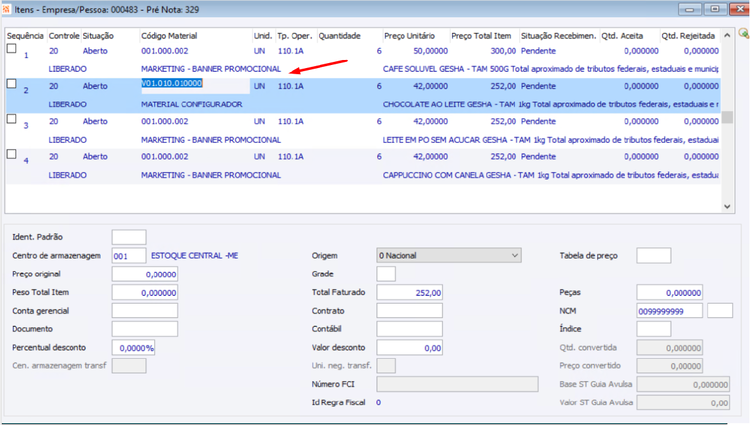Click Centro de armazenagem code field
The height and width of the screenshot is (425, 750).
(129, 256)
